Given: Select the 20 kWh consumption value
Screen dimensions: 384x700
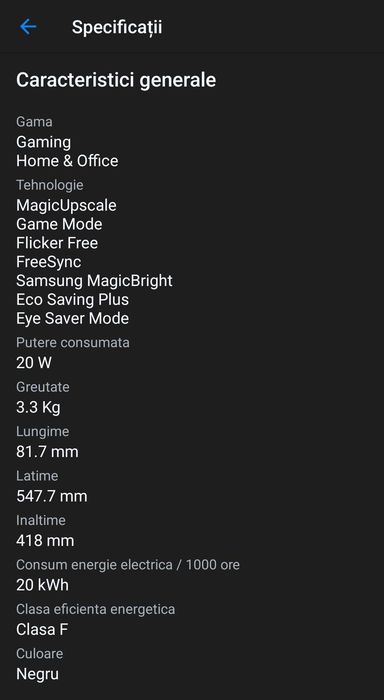Looking at the screenshot, I should 42,585.
